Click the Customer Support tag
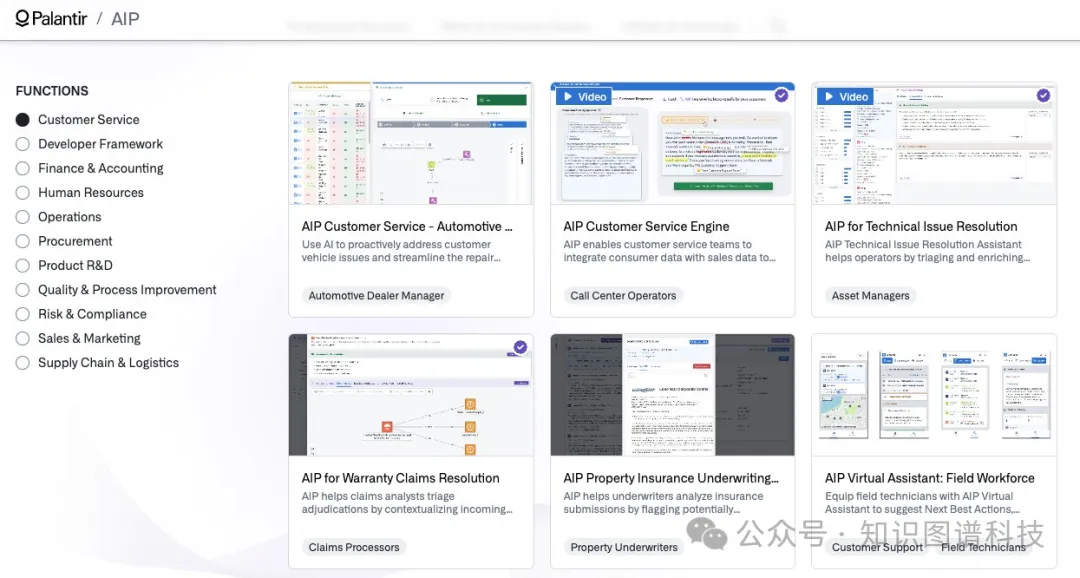This screenshot has width=1080, height=578. [877, 547]
